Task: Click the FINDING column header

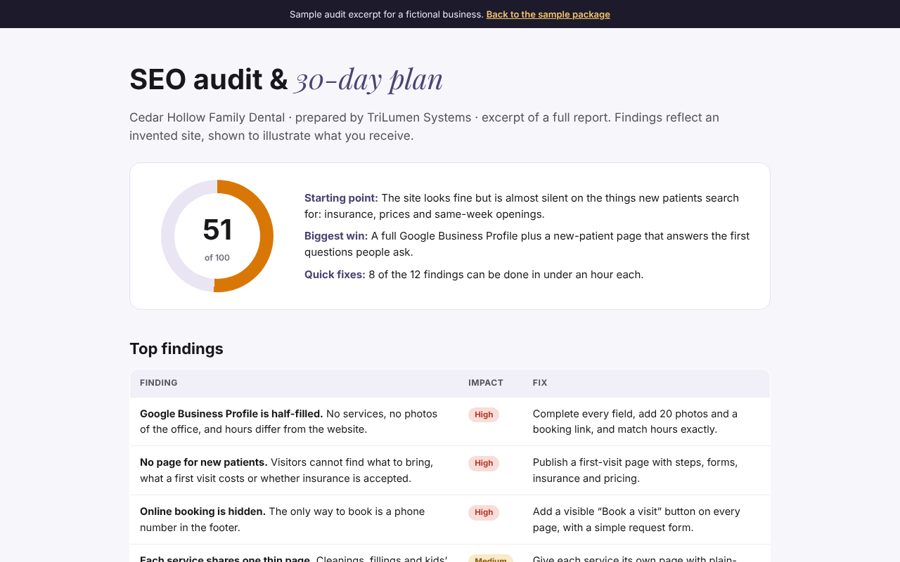Action: (158, 382)
